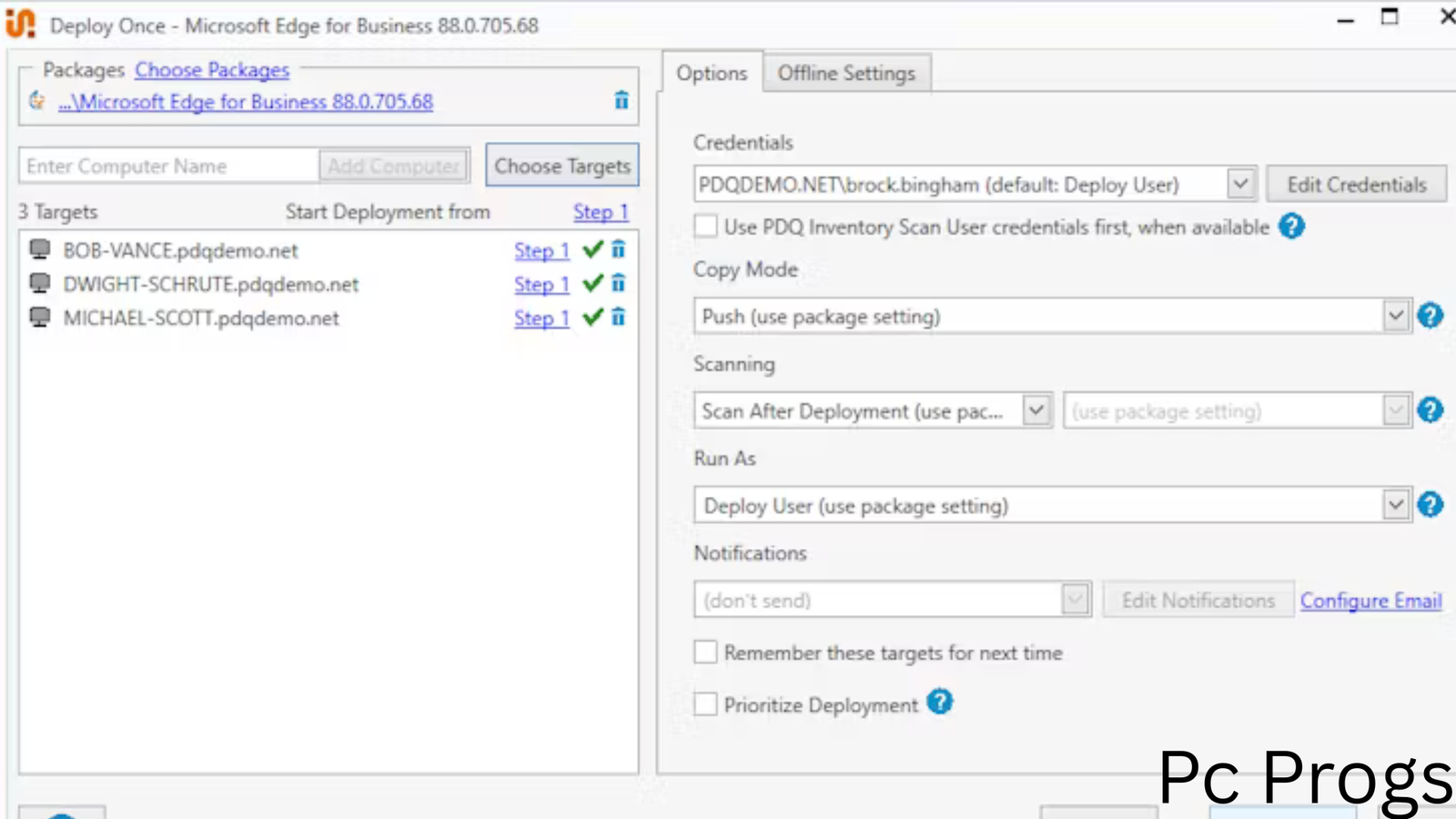Open the Choose Packages link
1456x819 pixels.
[212, 70]
